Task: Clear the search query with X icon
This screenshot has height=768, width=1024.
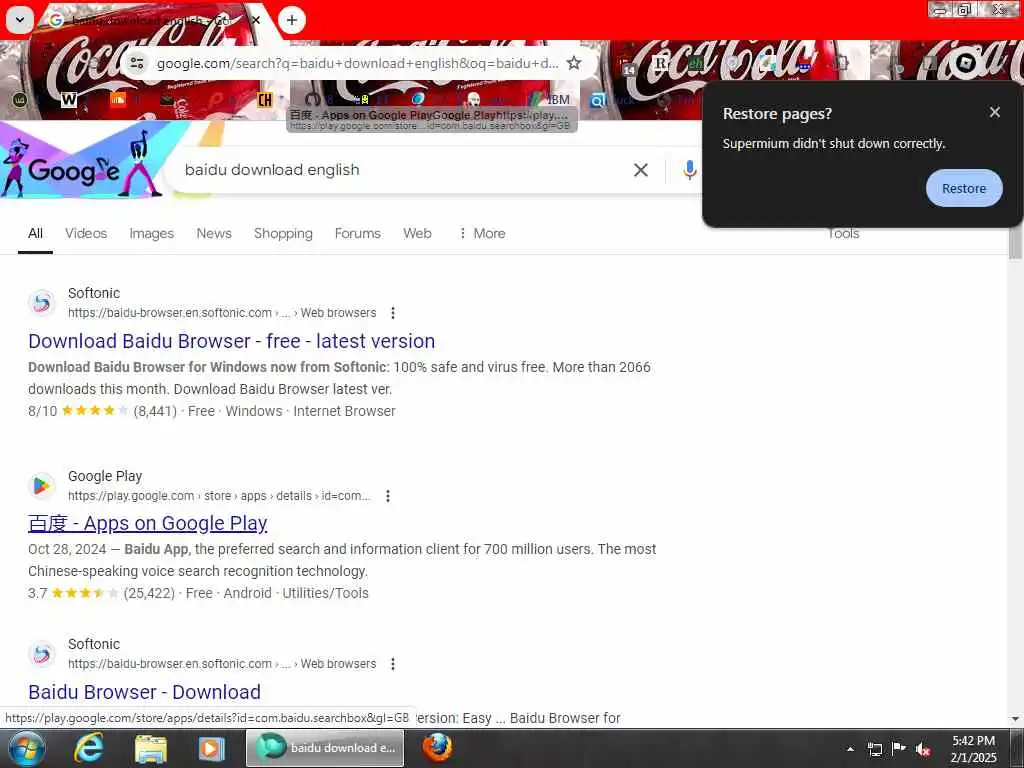Action: (641, 170)
